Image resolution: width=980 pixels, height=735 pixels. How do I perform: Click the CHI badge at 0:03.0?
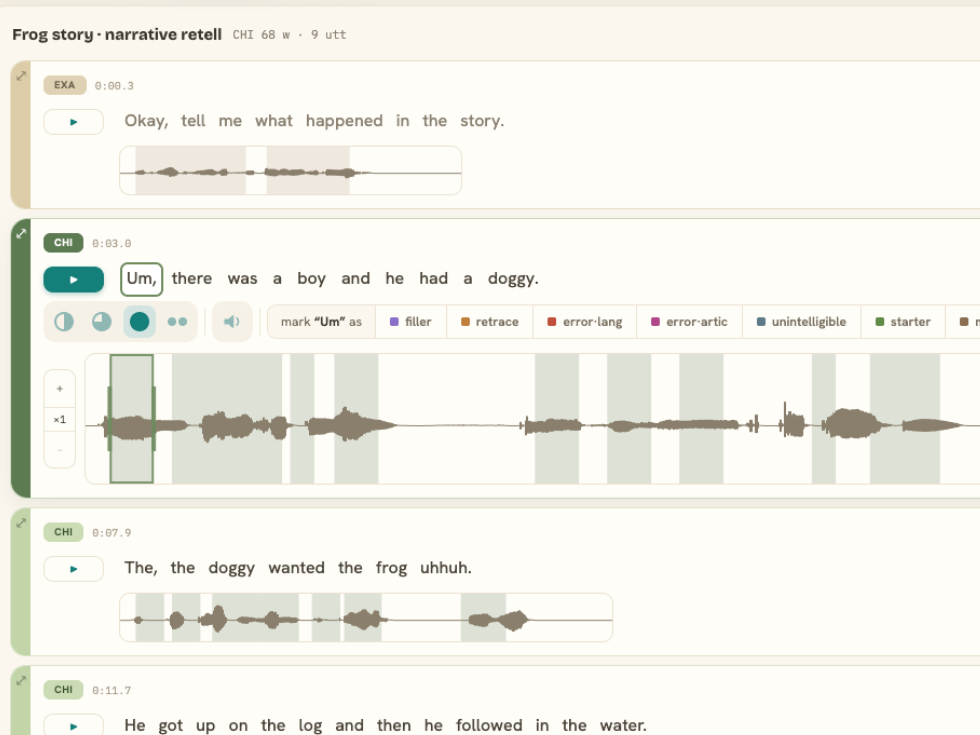[x=63, y=242]
